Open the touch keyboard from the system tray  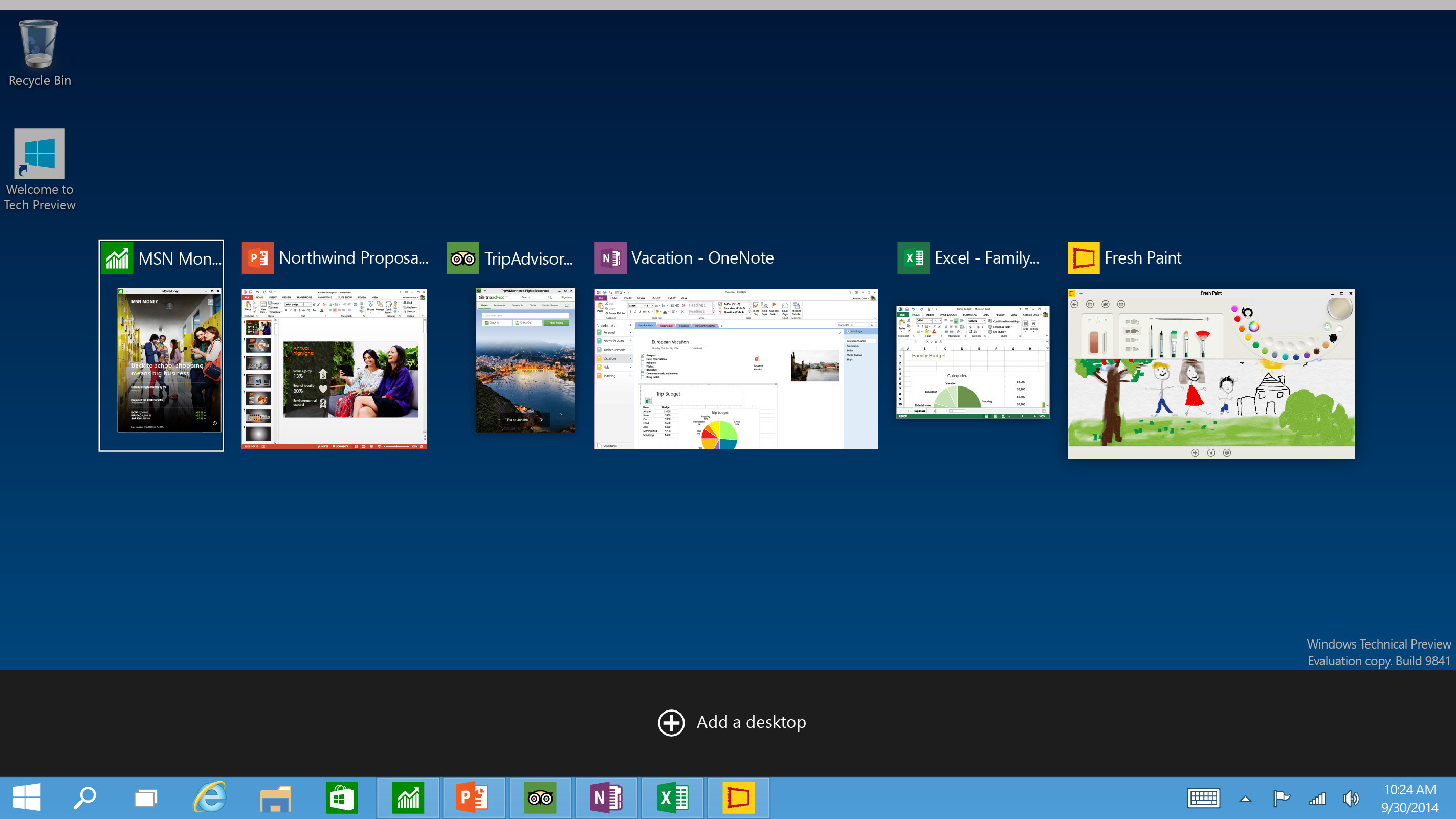[1203, 798]
